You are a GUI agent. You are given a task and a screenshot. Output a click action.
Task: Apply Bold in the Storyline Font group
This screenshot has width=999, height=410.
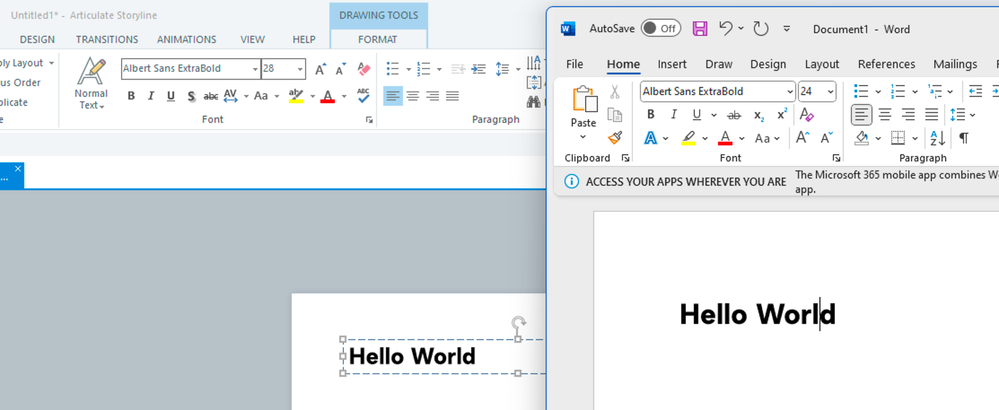pos(130,96)
